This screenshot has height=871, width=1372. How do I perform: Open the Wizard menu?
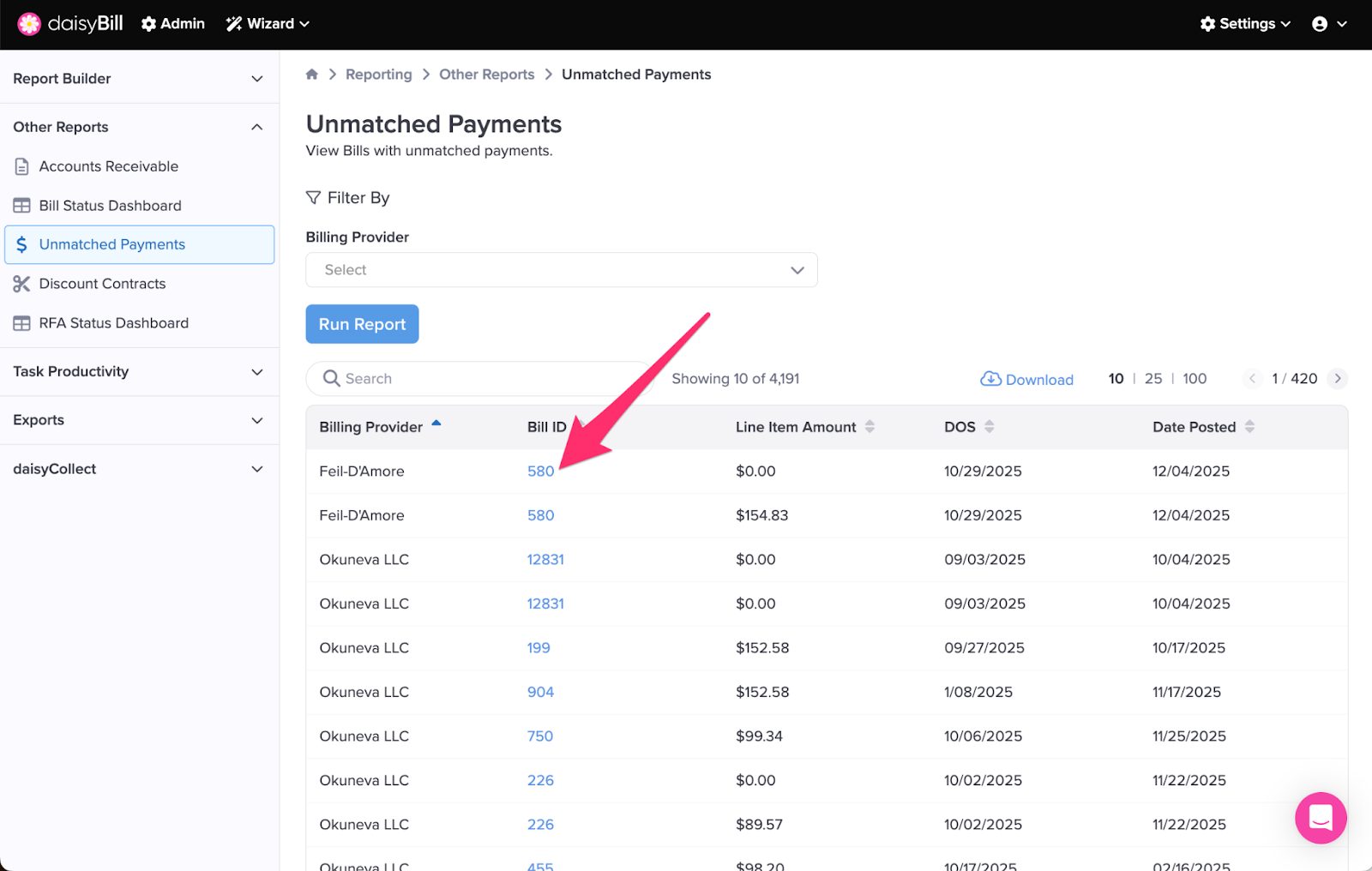268,24
